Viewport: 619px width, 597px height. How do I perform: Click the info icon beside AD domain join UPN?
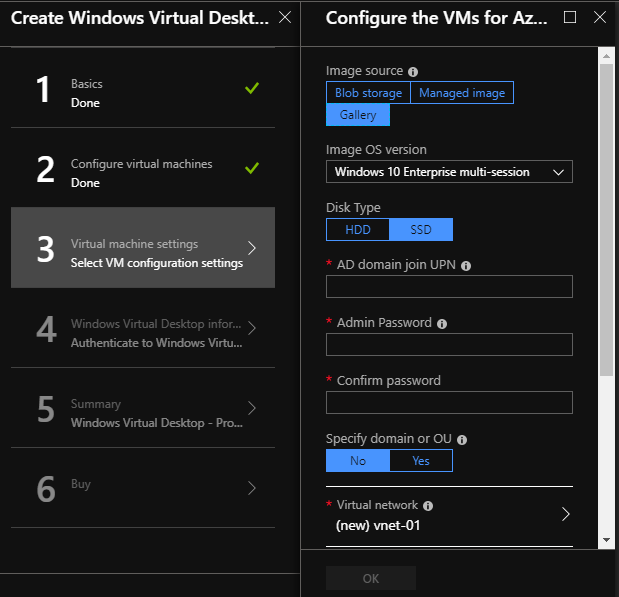pos(466,266)
